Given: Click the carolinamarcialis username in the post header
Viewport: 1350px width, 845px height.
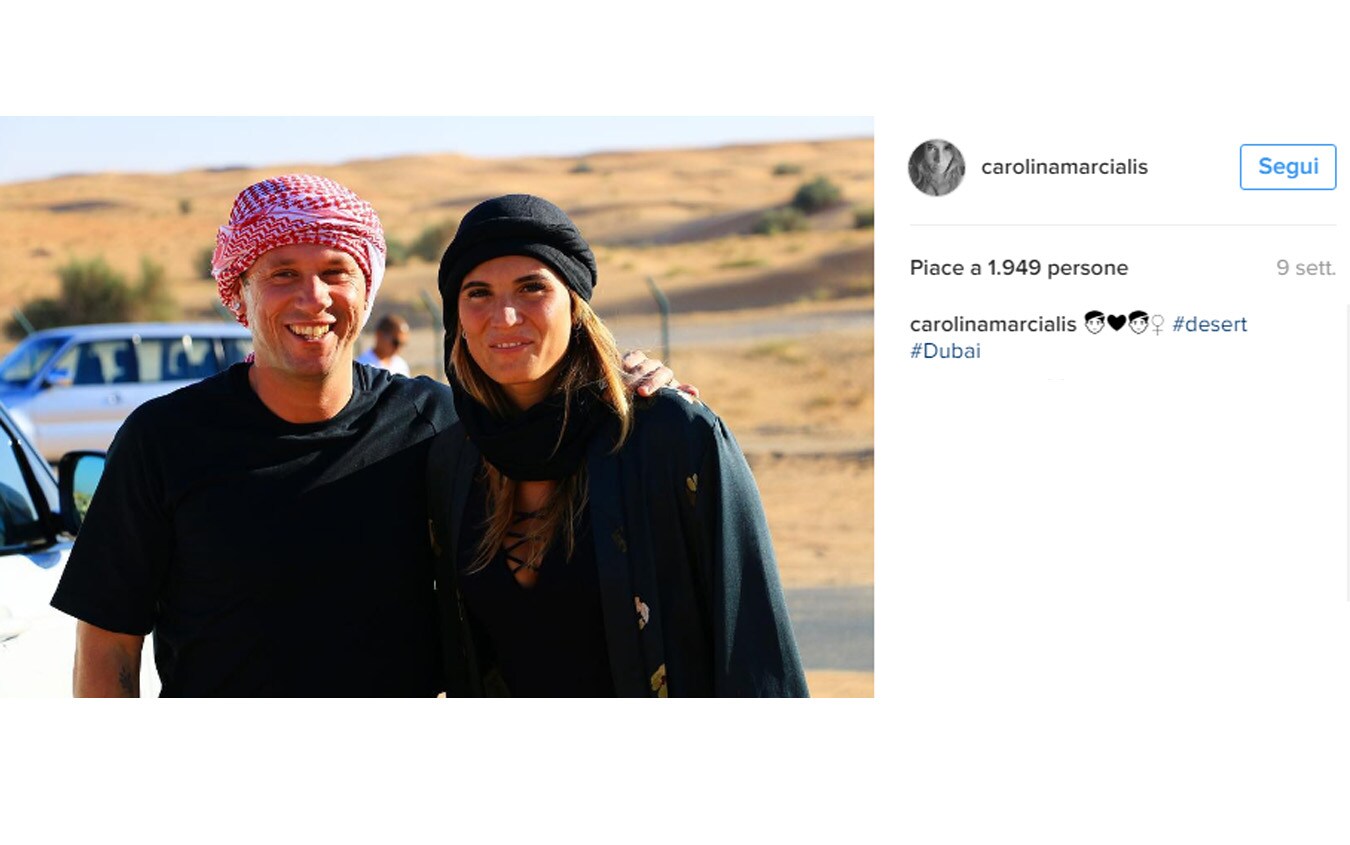Looking at the screenshot, I should coord(1064,167).
